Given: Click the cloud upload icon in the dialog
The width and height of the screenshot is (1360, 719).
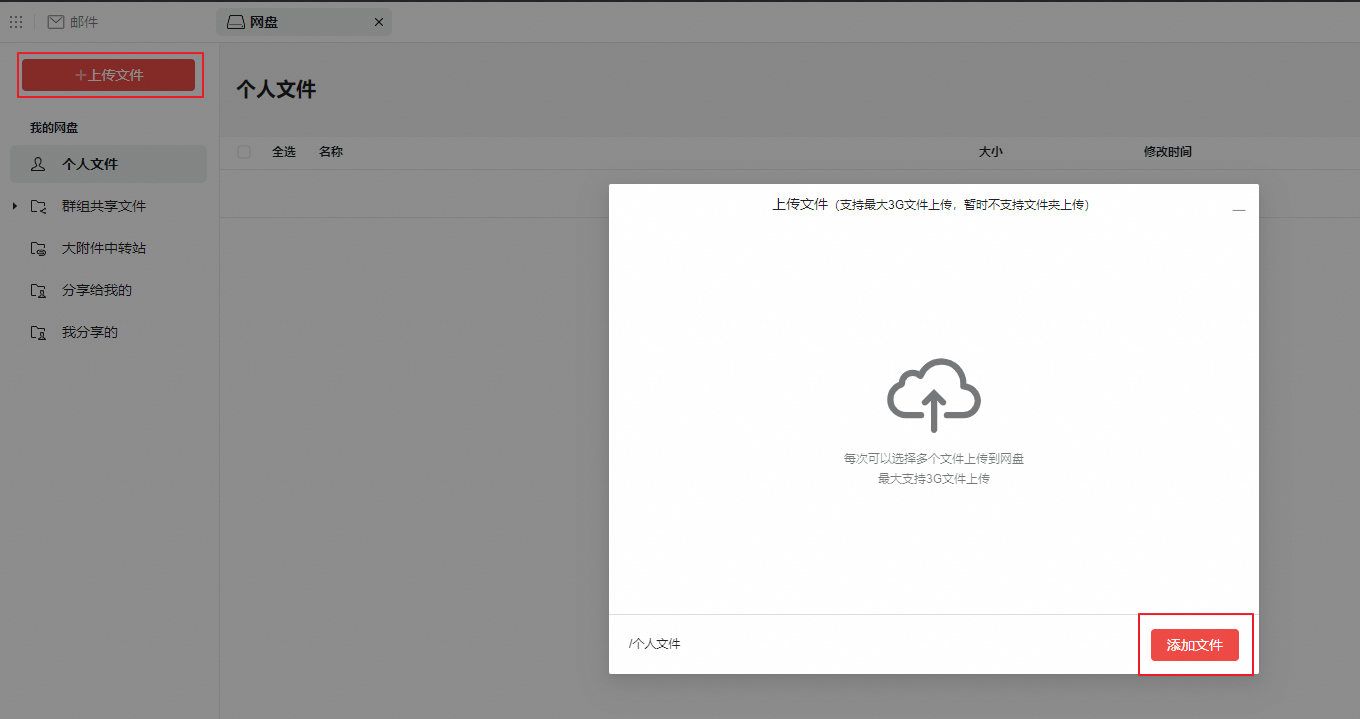Looking at the screenshot, I should pos(932,394).
